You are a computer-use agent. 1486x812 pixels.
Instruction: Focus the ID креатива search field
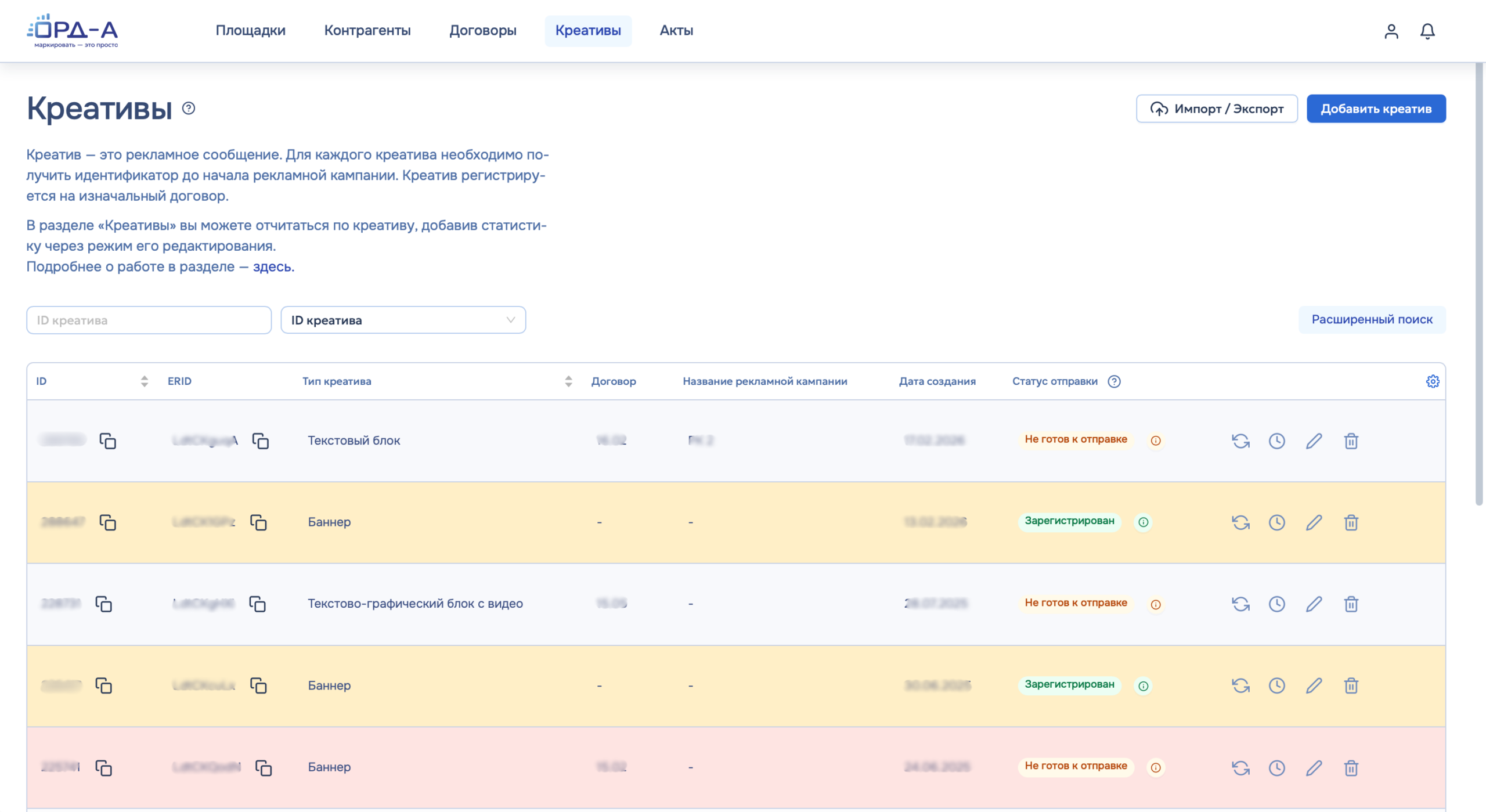click(x=149, y=320)
